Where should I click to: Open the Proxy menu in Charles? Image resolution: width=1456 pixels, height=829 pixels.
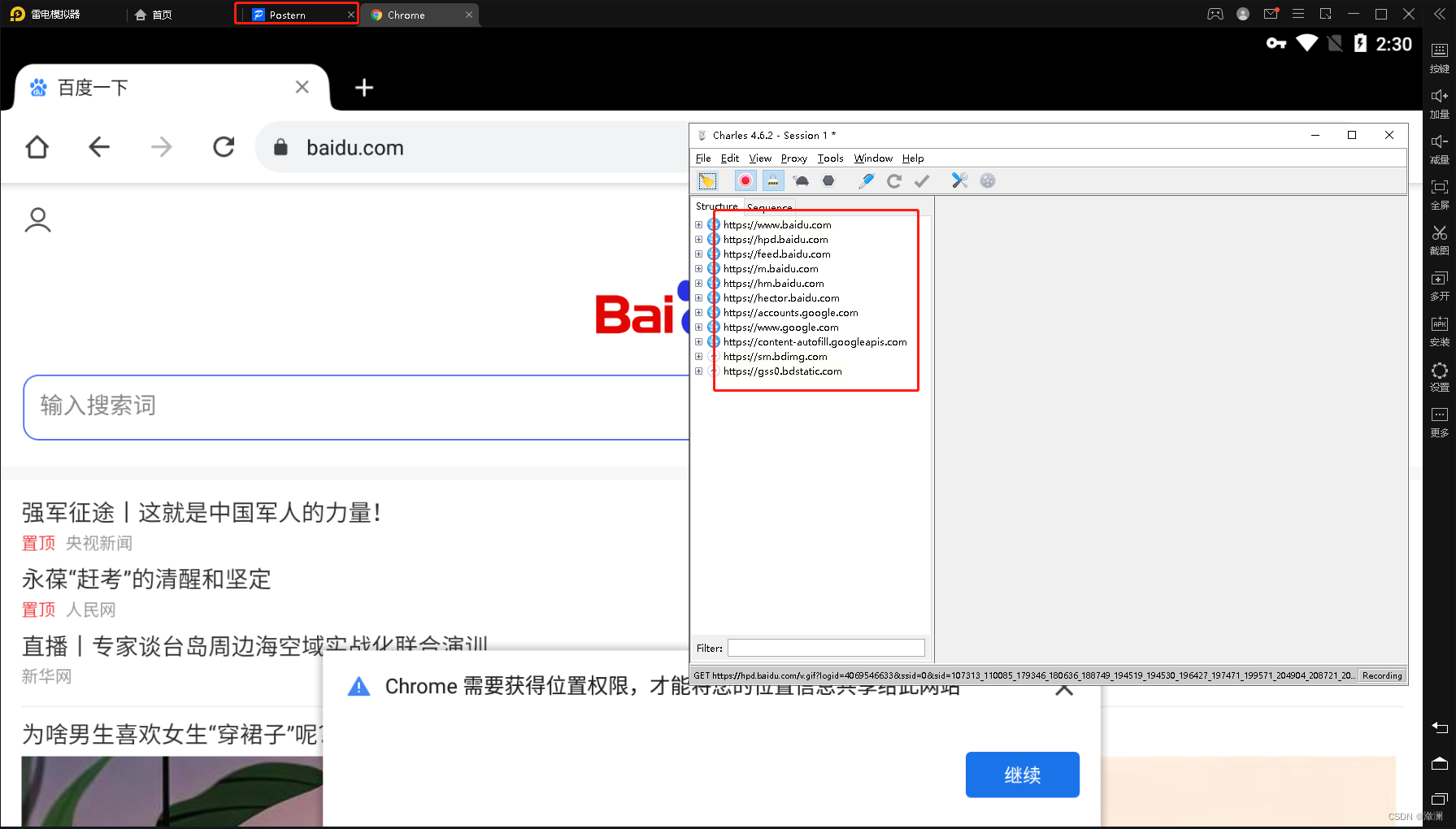point(793,158)
